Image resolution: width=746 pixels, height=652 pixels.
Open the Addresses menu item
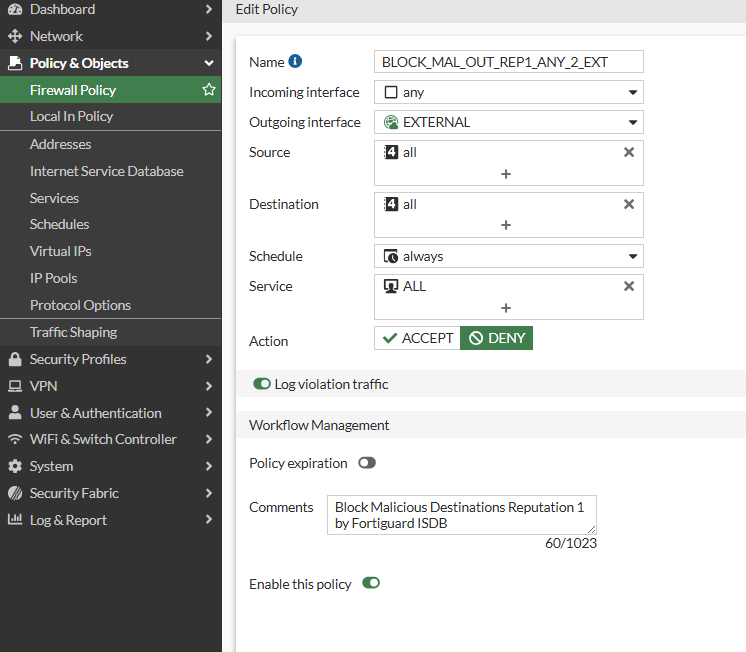pos(61,144)
